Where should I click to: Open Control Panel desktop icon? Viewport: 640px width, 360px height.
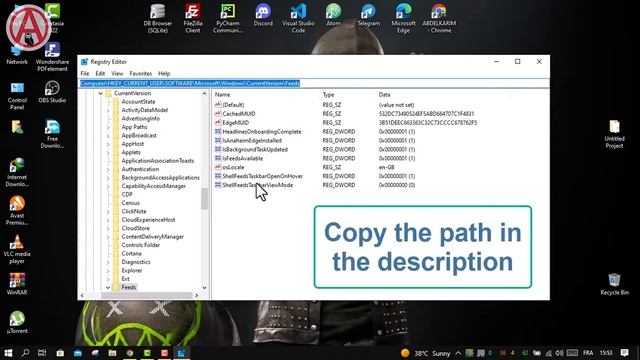(x=17, y=96)
